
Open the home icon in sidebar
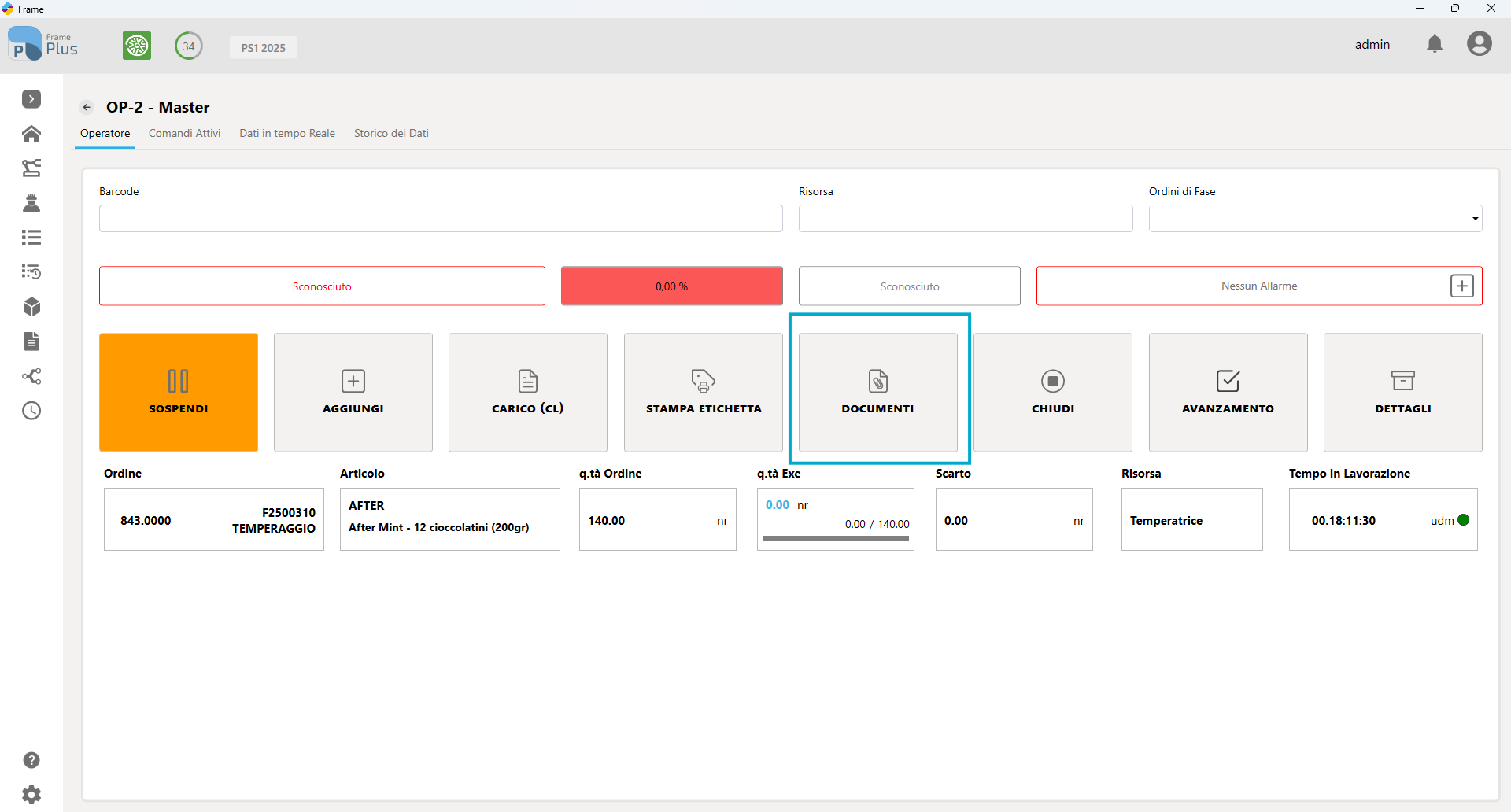click(x=31, y=134)
